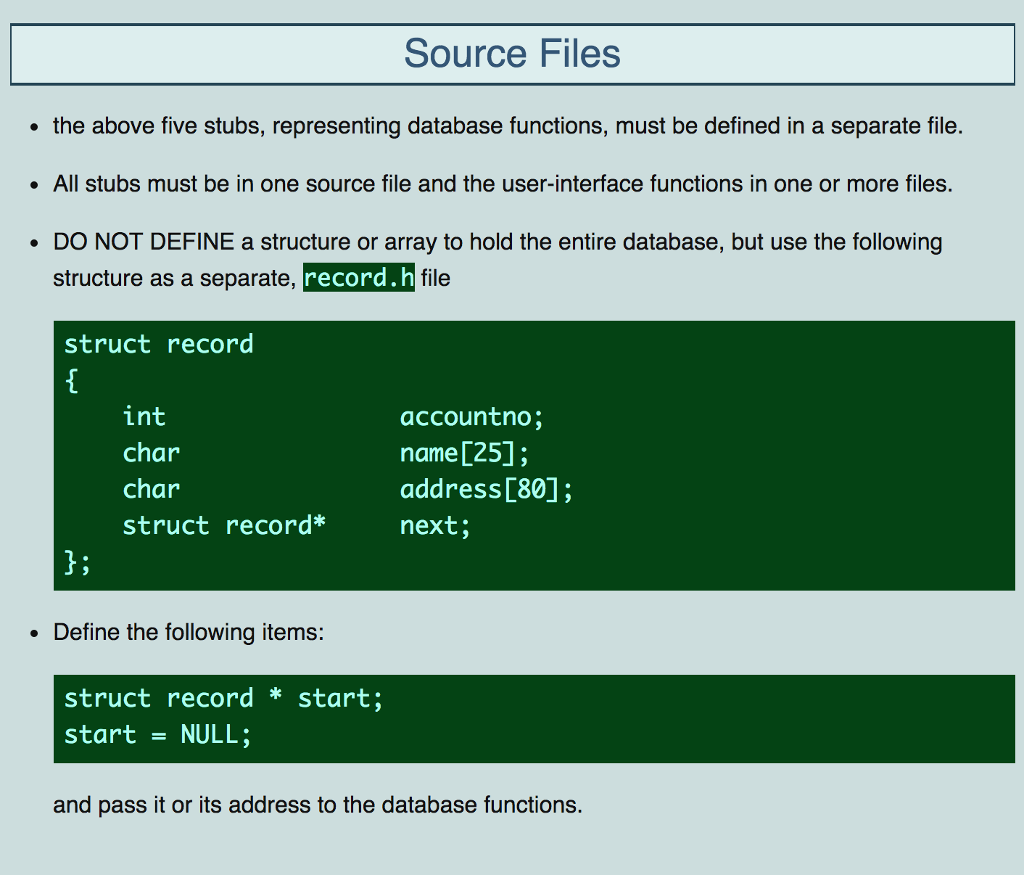Click the "next;" field name
The height and width of the screenshot is (875, 1024).
click(435, 526)
